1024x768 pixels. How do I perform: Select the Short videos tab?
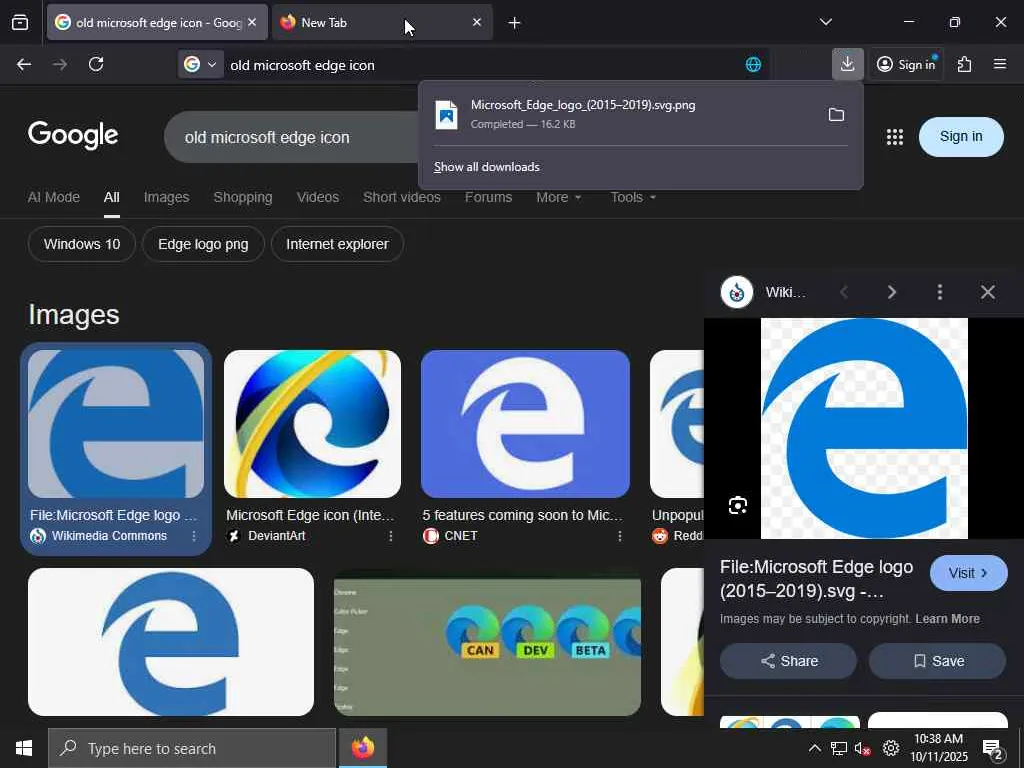click(x=402, y=197)
